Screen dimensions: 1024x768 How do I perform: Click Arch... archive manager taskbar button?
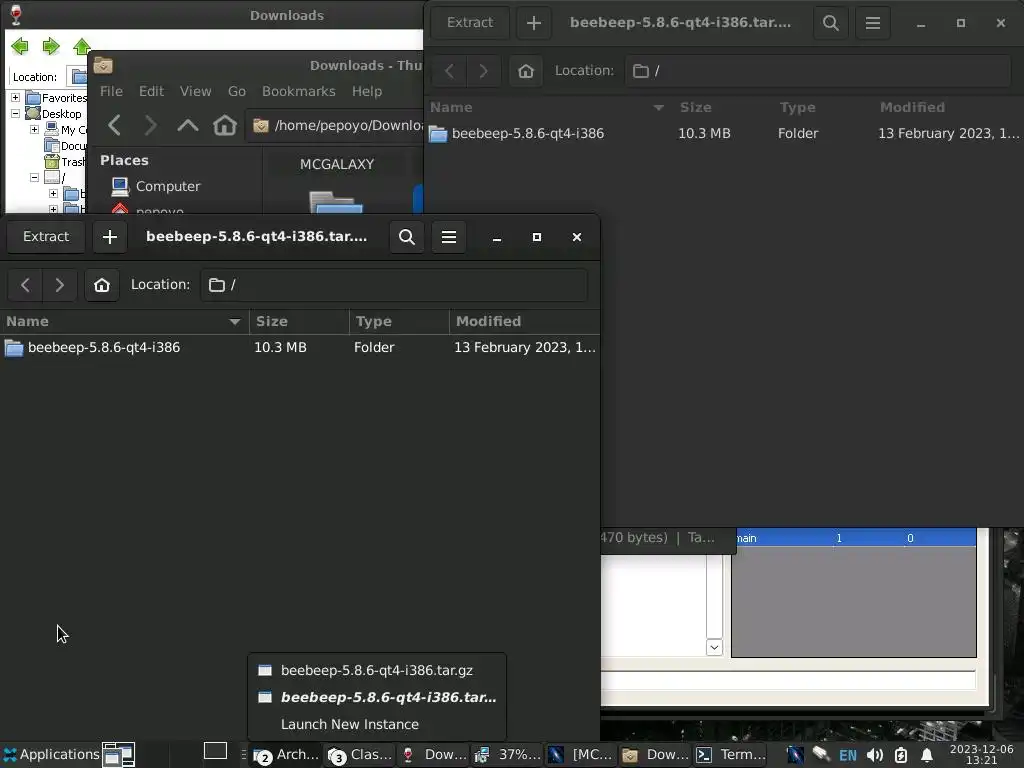coord(285,754)
